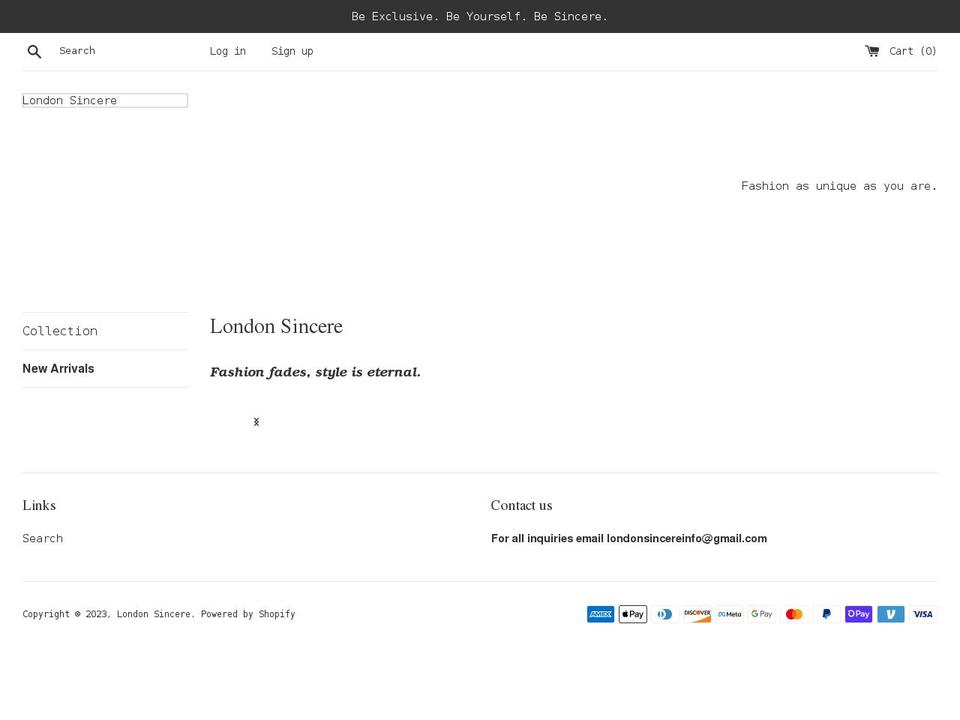The image size is (960, 720).
Task: Click the Meta Pay badge
Action: (x=729, y=614)
